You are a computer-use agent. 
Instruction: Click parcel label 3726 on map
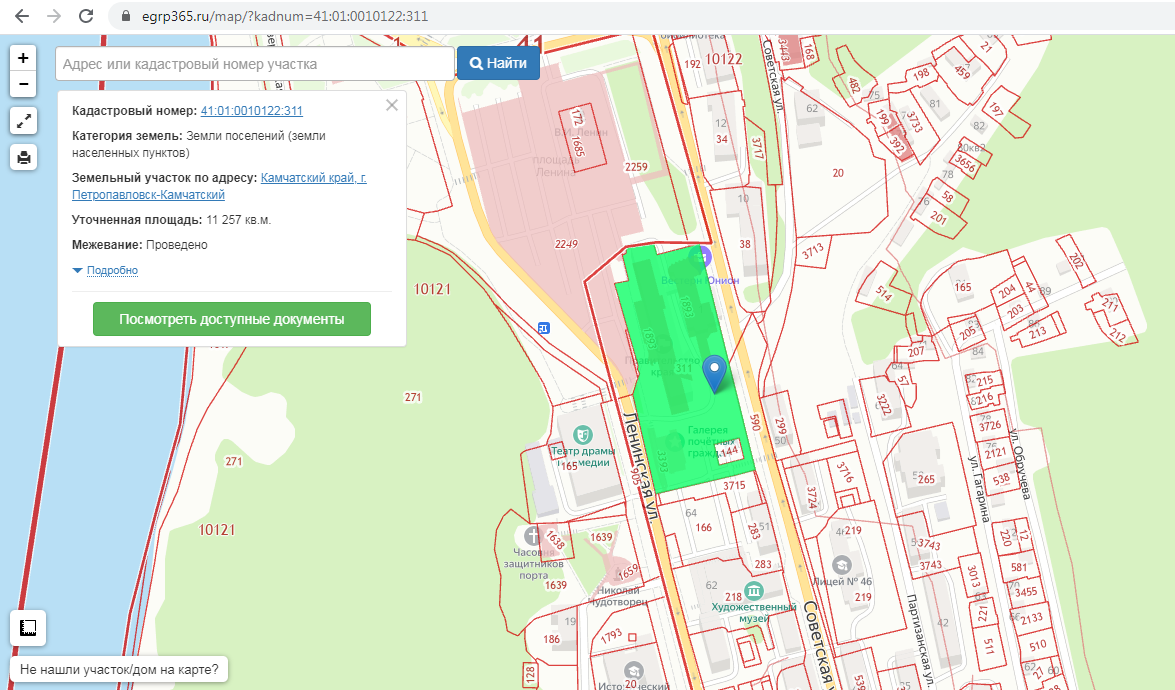pyautogui.click(x=990, y=426)
